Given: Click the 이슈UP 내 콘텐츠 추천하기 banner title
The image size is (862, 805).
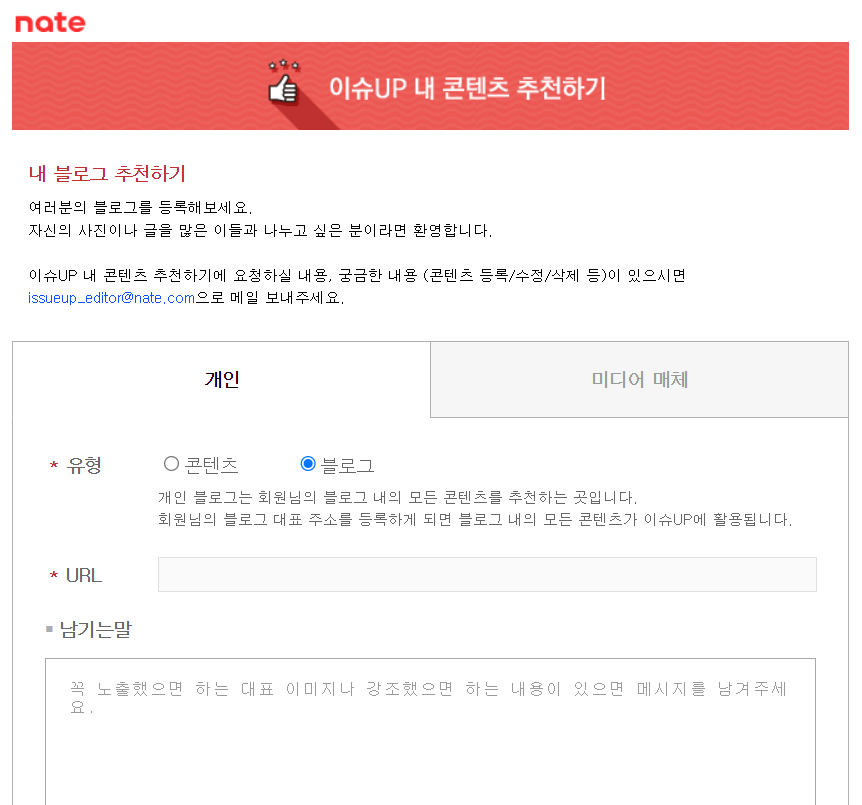Looking at the screenshot, I should click(467, 88).
